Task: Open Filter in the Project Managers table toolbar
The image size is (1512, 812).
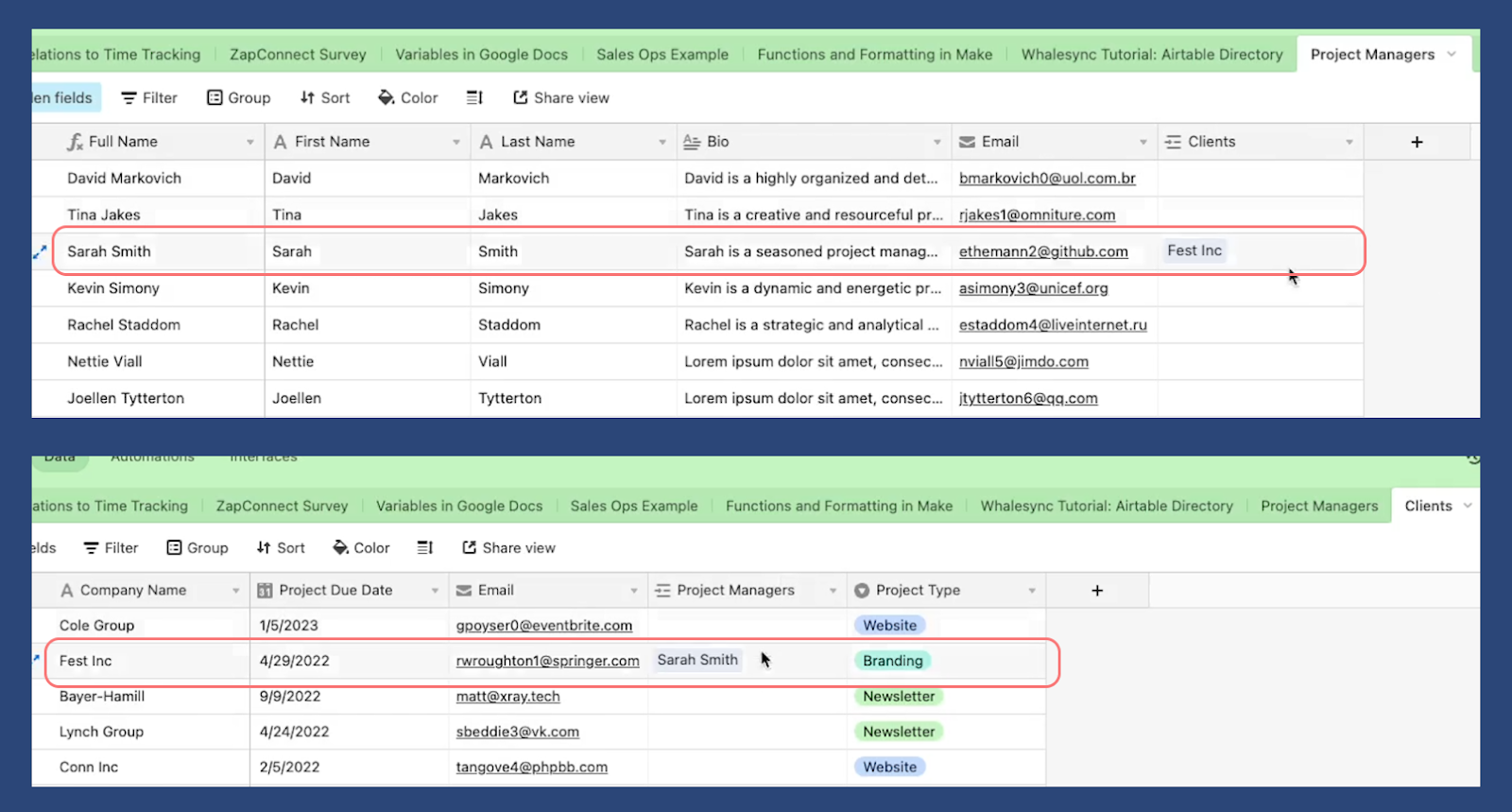Action: (x=149, y=97)
